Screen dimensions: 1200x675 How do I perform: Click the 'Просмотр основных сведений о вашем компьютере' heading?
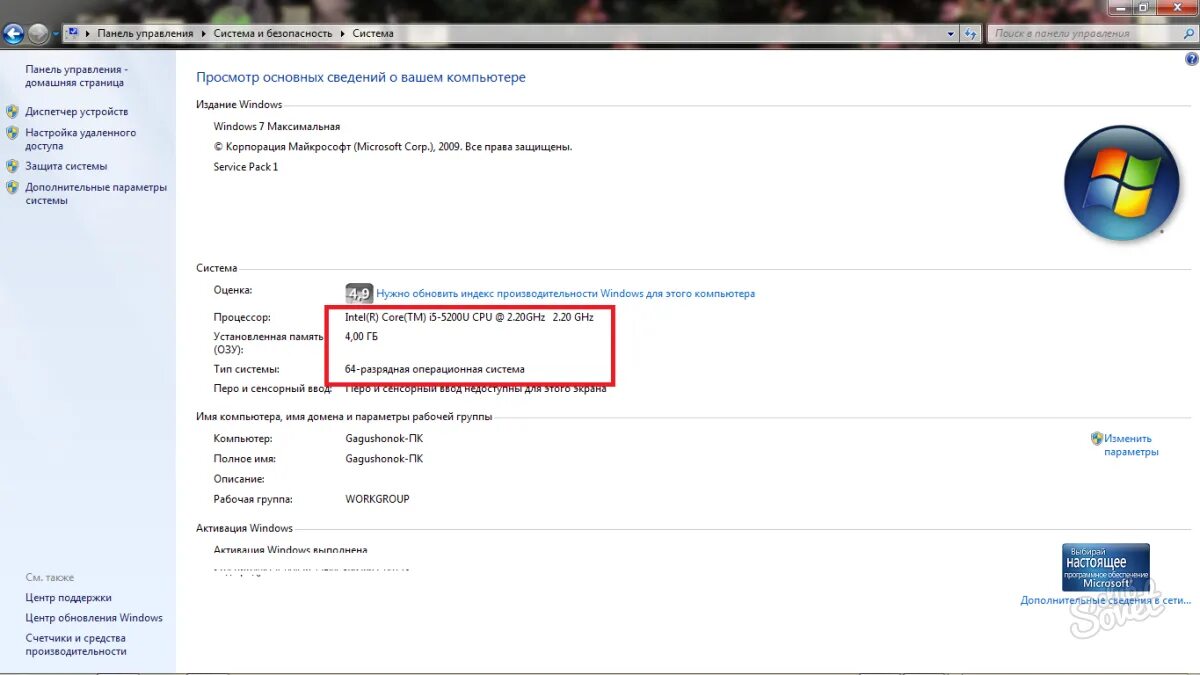point(361,77)
